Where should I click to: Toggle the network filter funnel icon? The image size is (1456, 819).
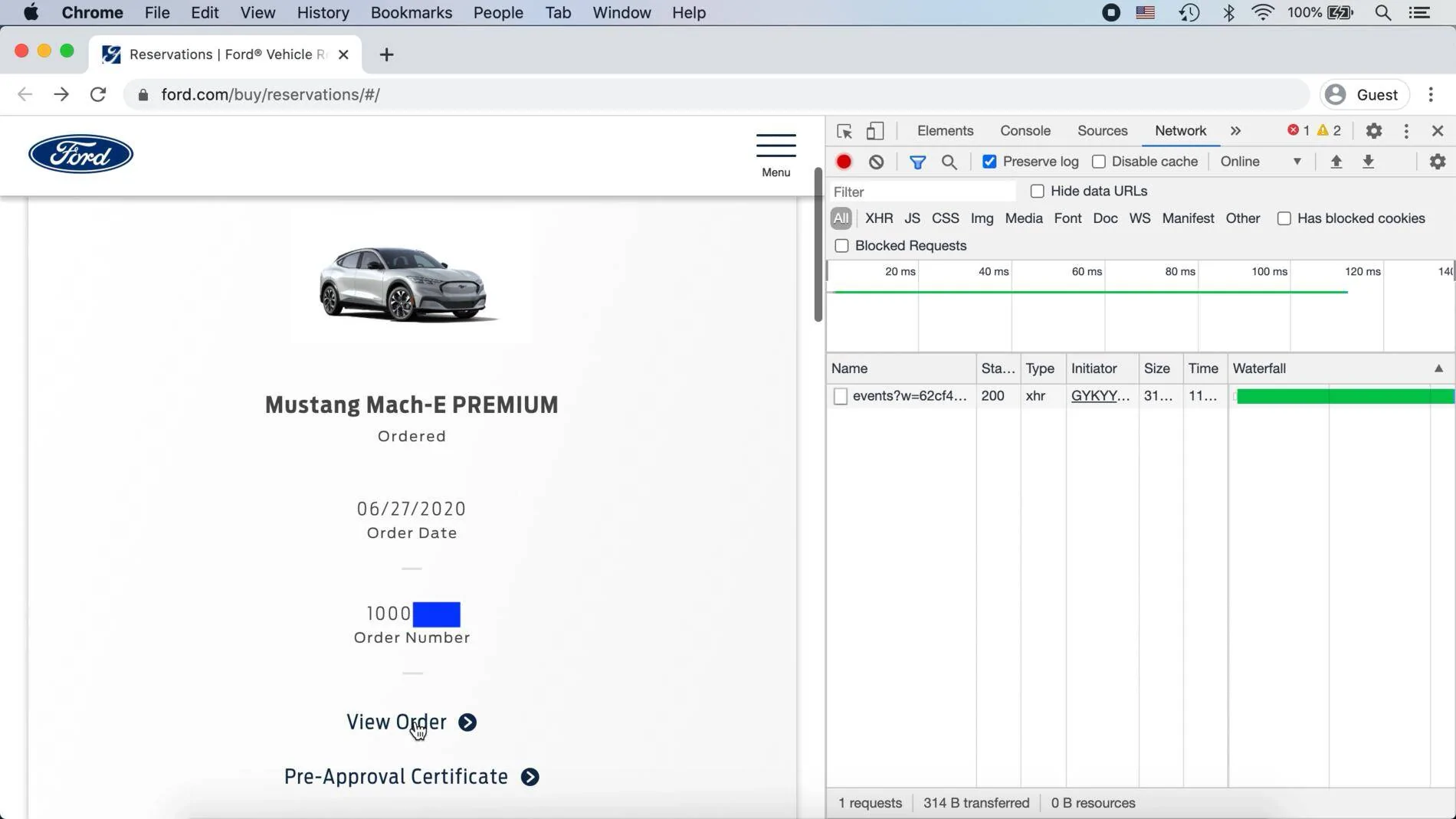pos(917,162)
